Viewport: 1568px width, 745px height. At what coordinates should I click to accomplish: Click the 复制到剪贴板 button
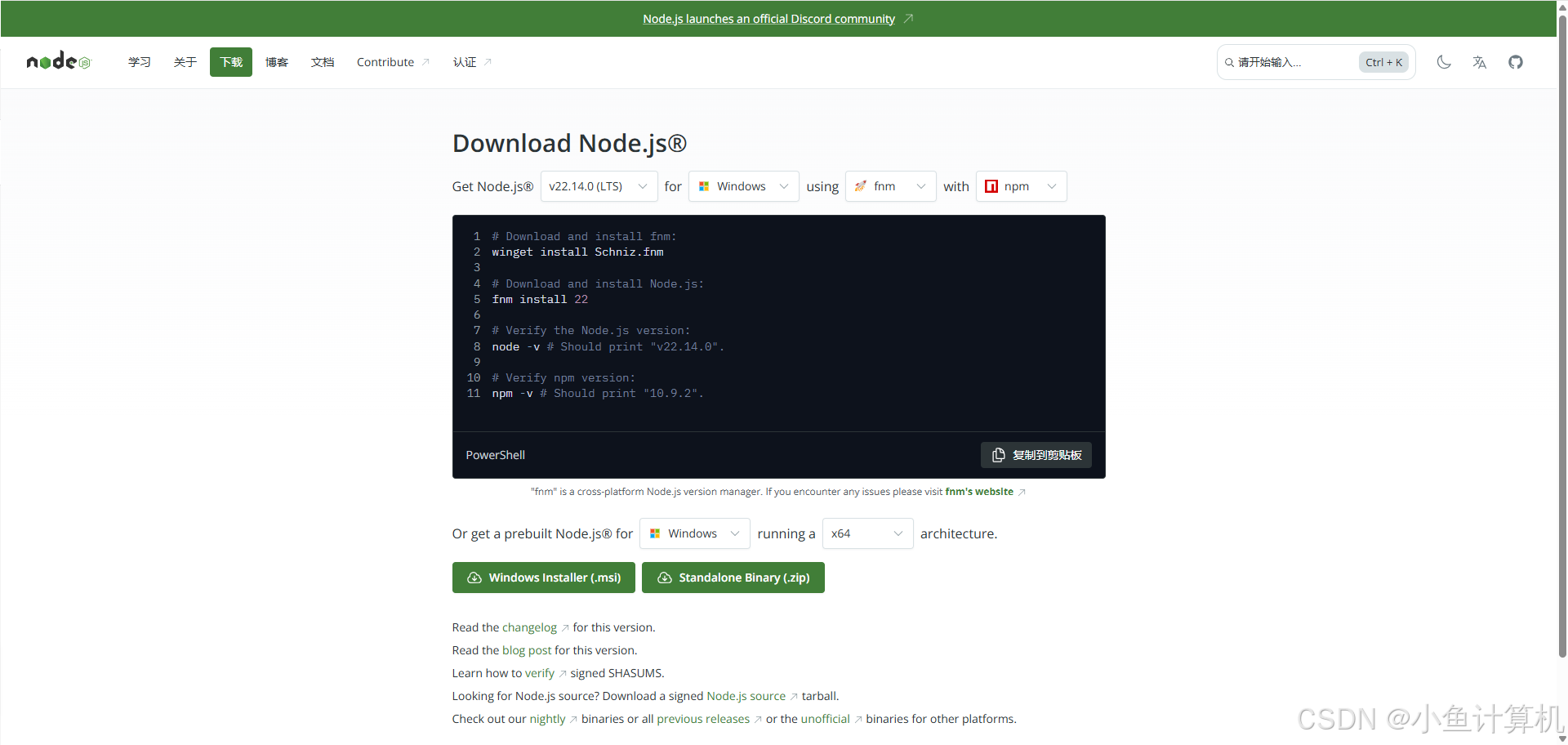click(x=1036, y=455)
